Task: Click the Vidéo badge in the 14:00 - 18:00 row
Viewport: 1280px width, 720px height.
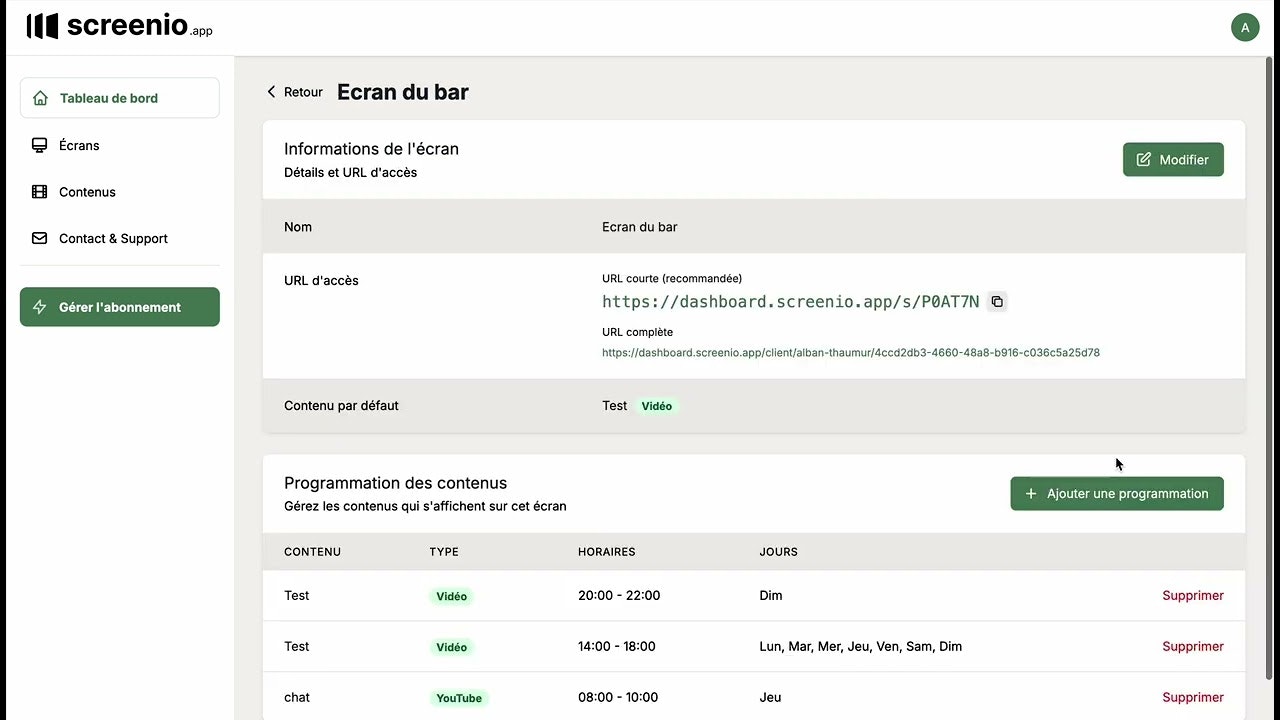Action: 451,647
